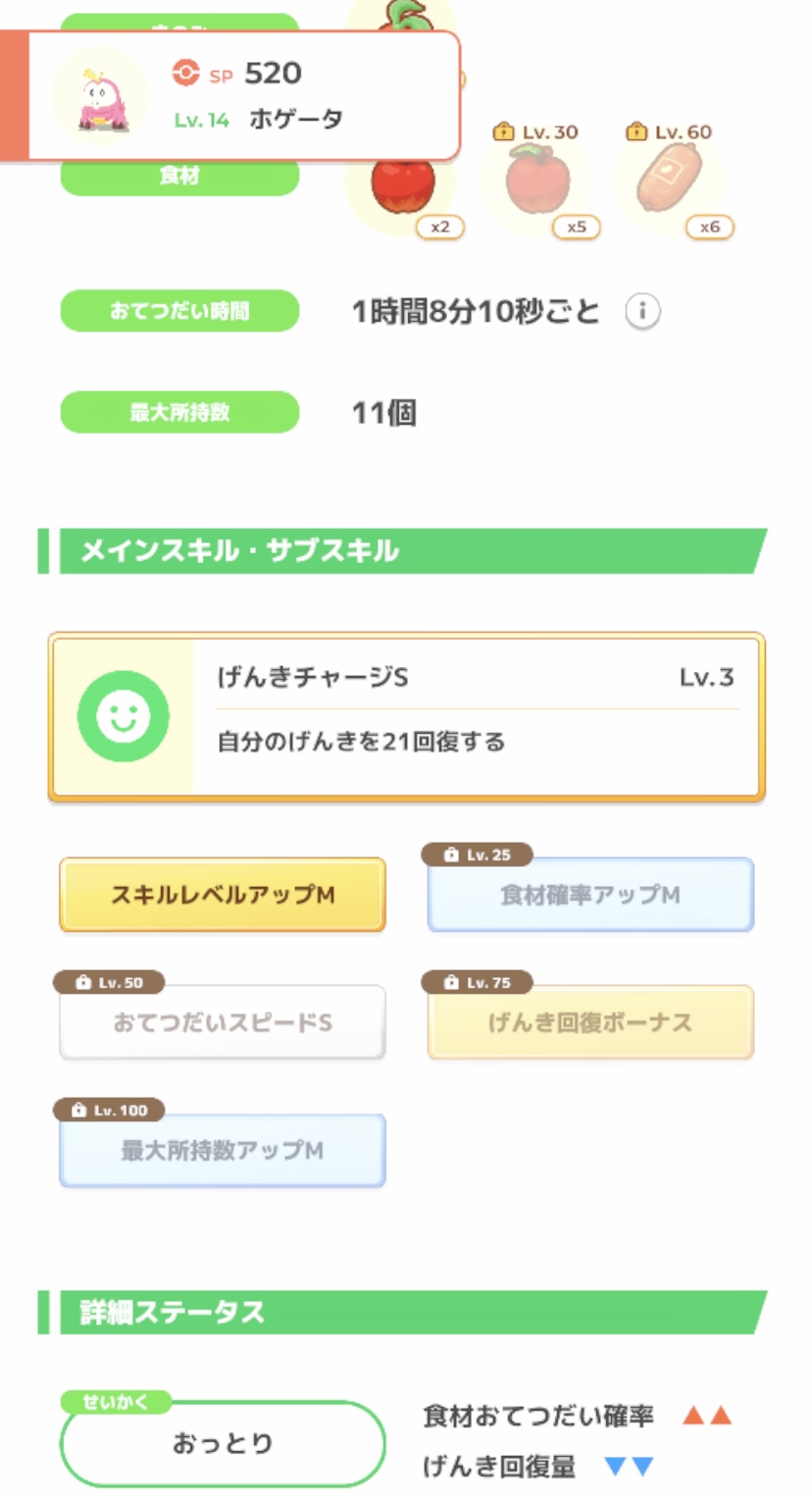Select the locked 食材確率アップM sub skill
This screenshot has height=1497, width=812.
[590, 896]
